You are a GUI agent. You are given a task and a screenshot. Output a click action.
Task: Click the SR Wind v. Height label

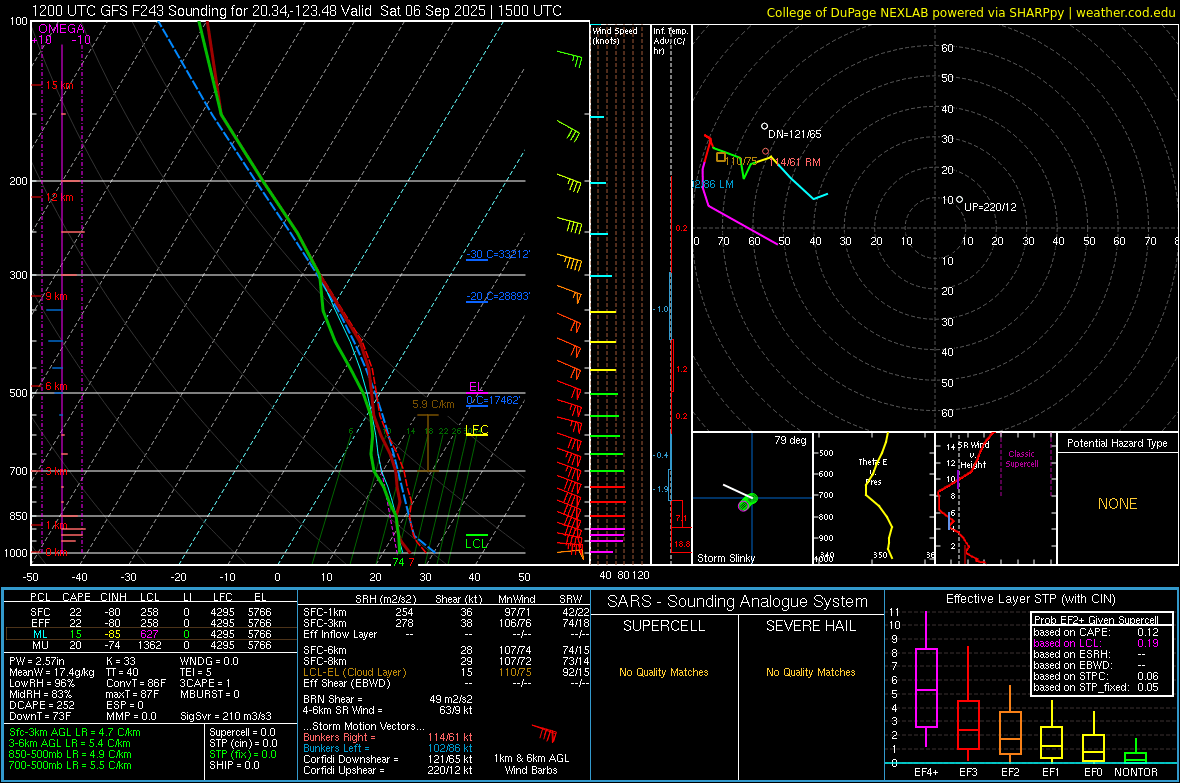pyautogui.click(x=973, y=455)
